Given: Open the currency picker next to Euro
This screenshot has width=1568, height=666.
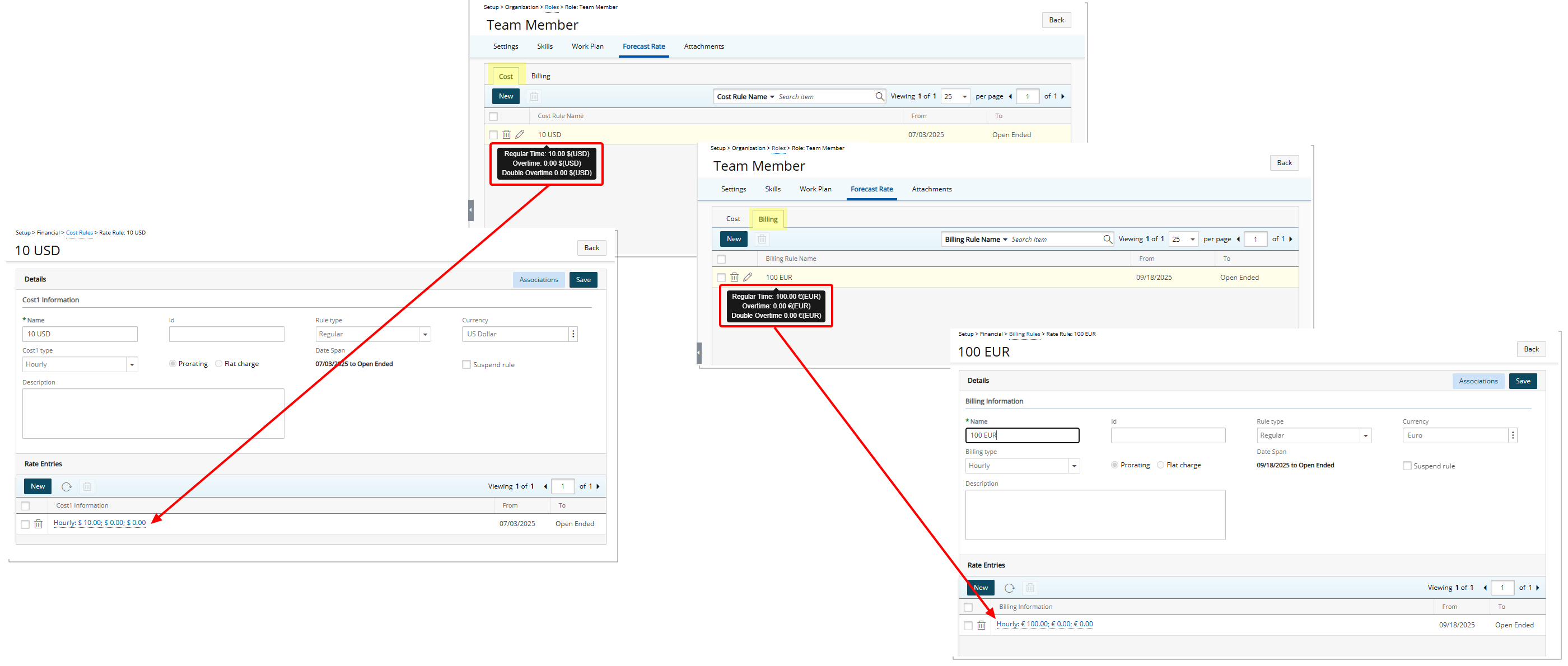Looking at the screenshot, I should pos(1513,435).
